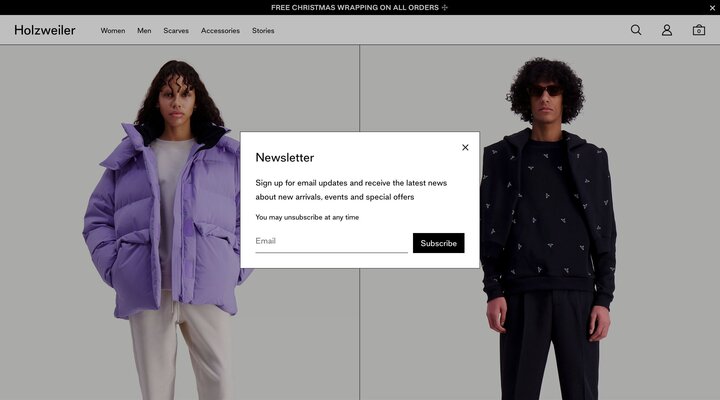Click the newsletter sign-up description text
The width and height of the screenshot is (720, 400).
point(350,190)
